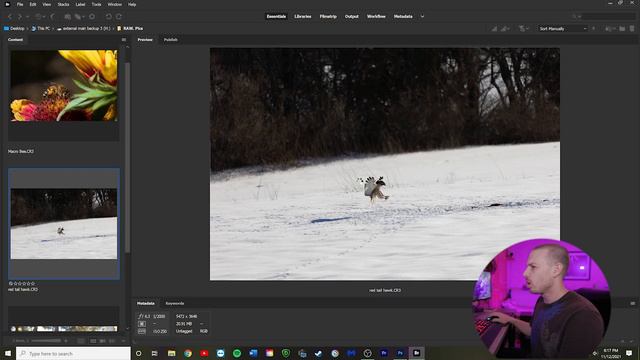
Task: Go forward using the forward arrow
Action: [x=19, y=17]
